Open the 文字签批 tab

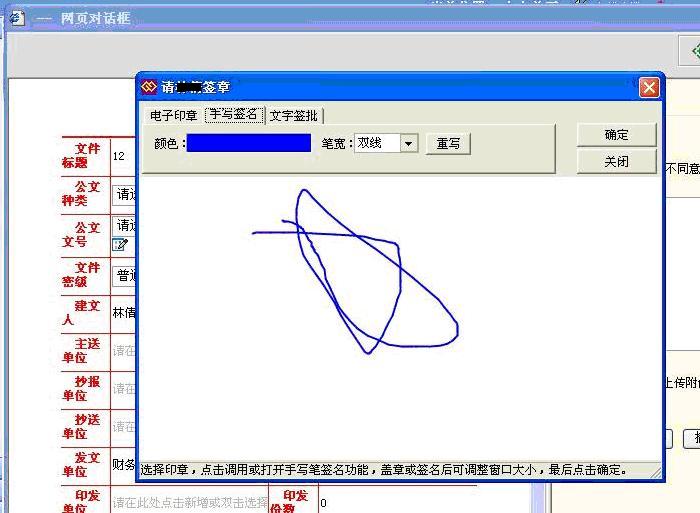pyautogui.click(x=294, y=116)
